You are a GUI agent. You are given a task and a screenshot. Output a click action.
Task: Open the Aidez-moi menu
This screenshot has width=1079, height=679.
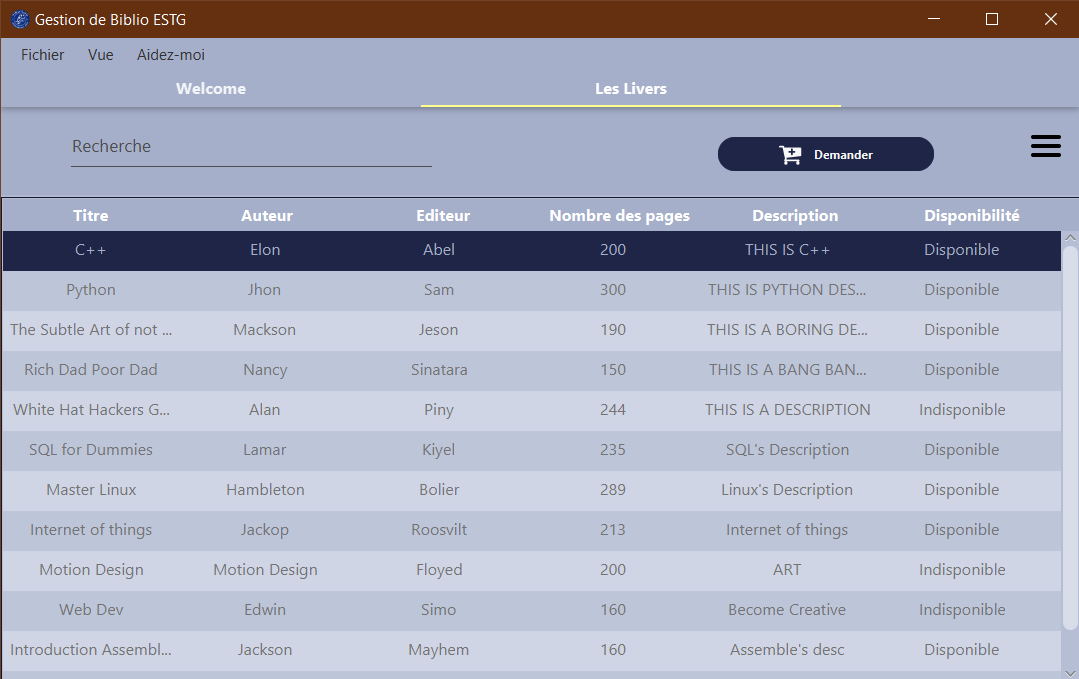[171, 55]
